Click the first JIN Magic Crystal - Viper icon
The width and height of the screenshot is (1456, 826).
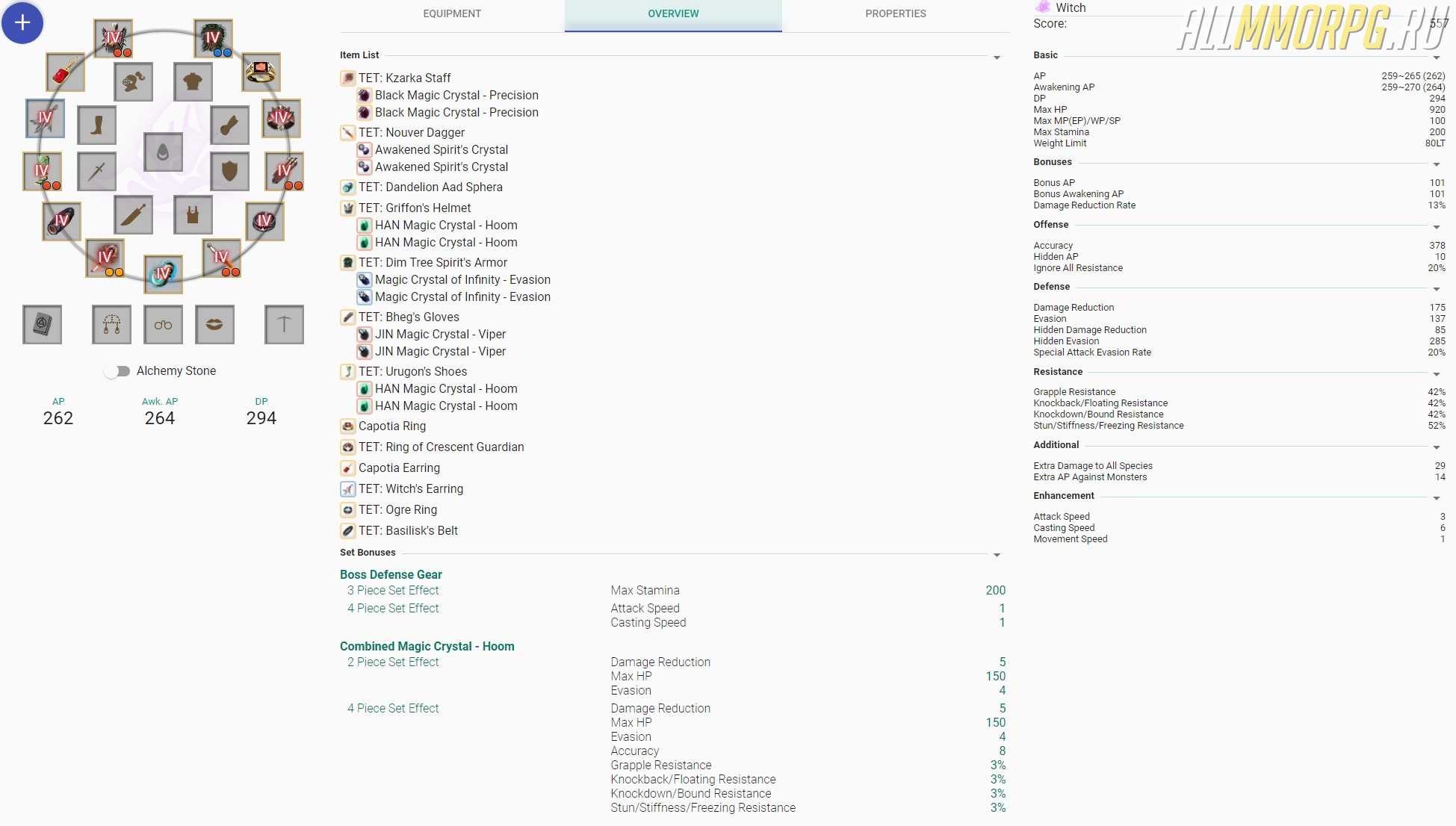click(364, 335)
